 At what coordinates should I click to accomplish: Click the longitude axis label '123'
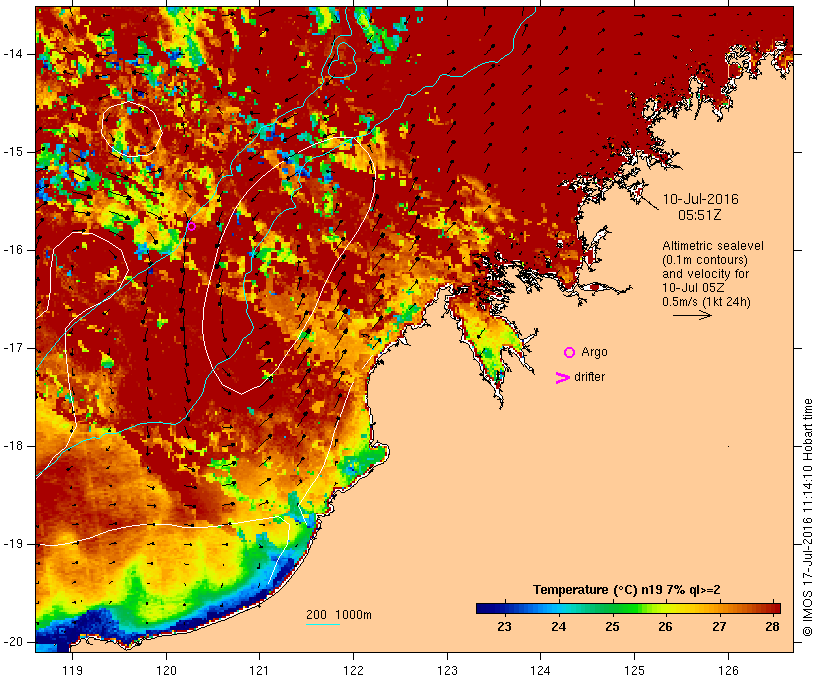click(447, 670)
